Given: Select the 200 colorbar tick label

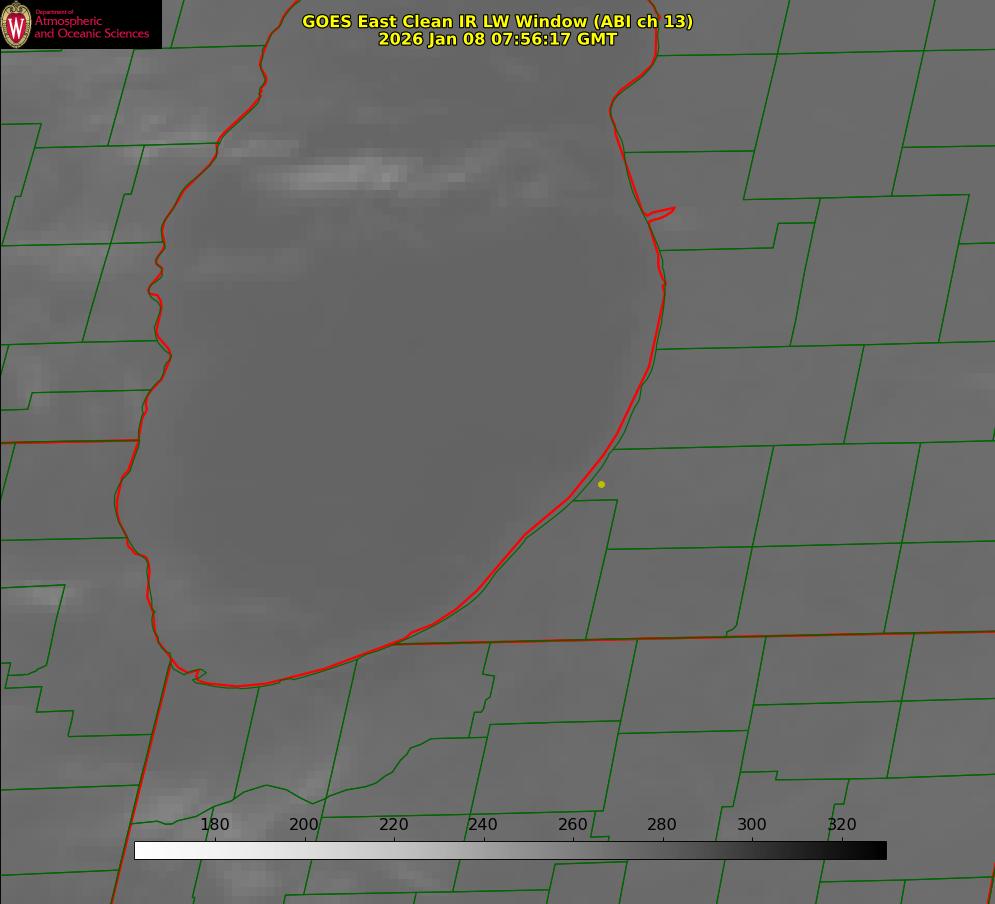Looking at the screenshot, I should 304,825.
